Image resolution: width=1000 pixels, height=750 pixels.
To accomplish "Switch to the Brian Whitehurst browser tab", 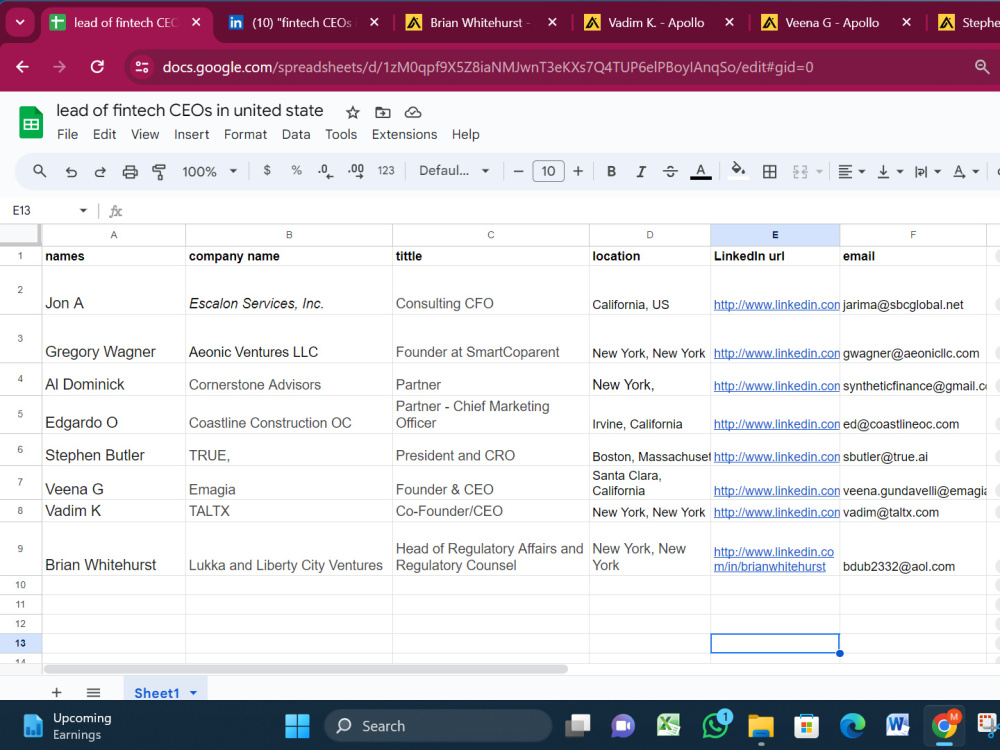I will (x=480, y=23).
